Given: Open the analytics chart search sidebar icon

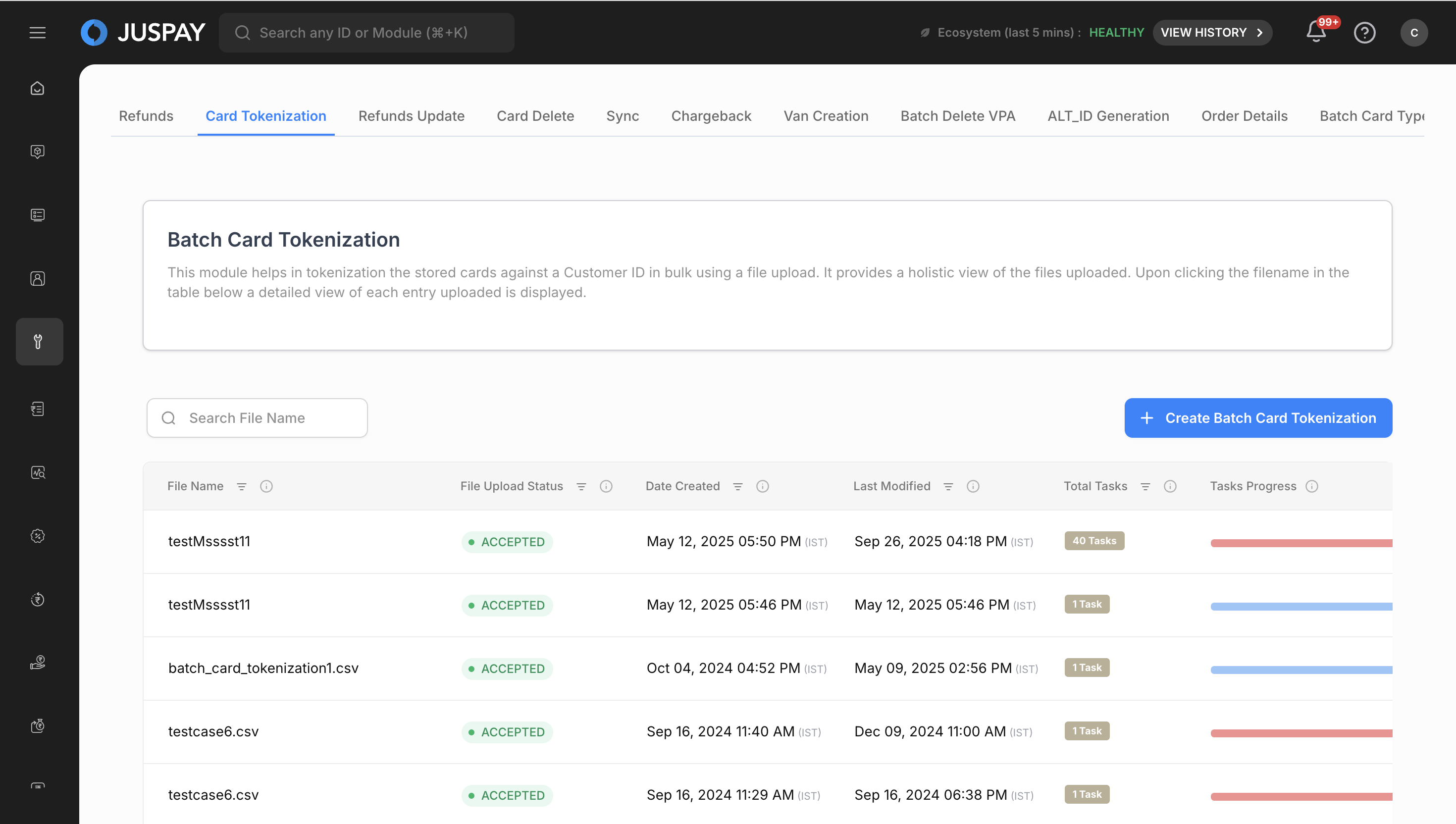Looking at the screenshot, I should pyautogui.click(x=37, y=472).
